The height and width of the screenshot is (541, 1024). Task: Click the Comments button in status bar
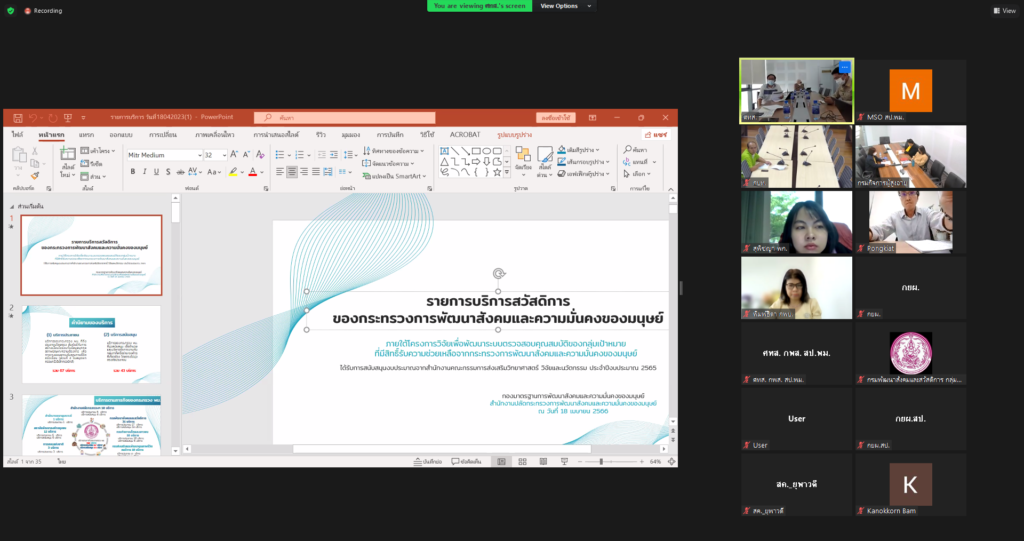[x=466, y=461]
